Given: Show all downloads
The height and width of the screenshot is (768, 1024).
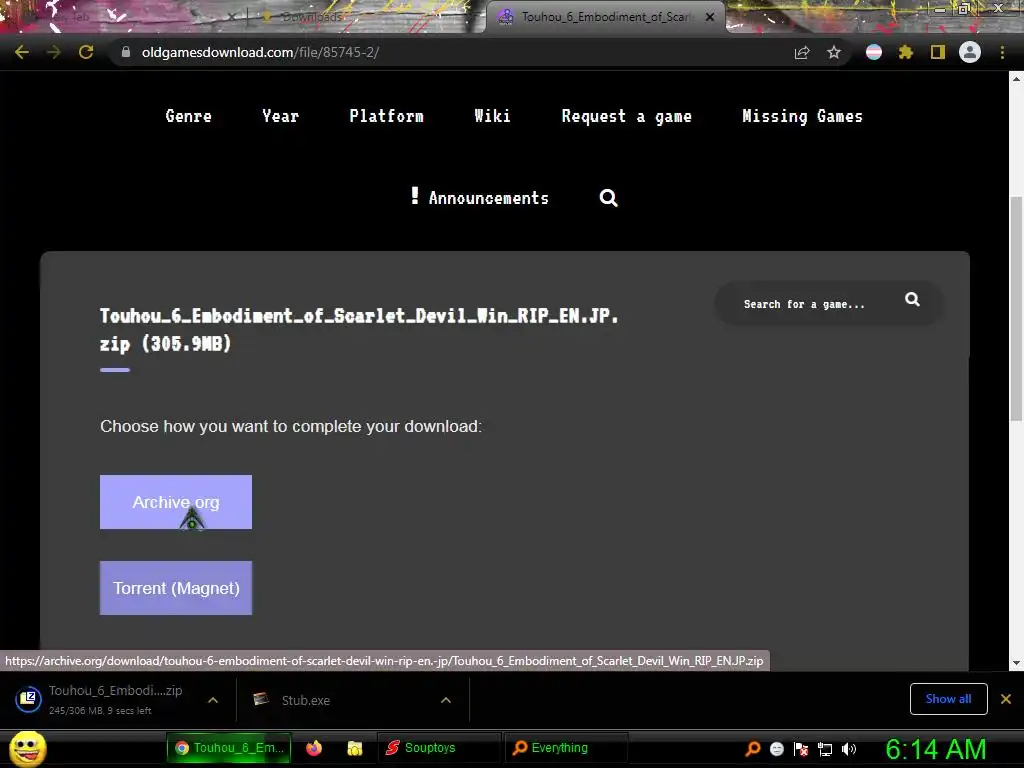Looking at the screenshot, I should coord(948,699).
